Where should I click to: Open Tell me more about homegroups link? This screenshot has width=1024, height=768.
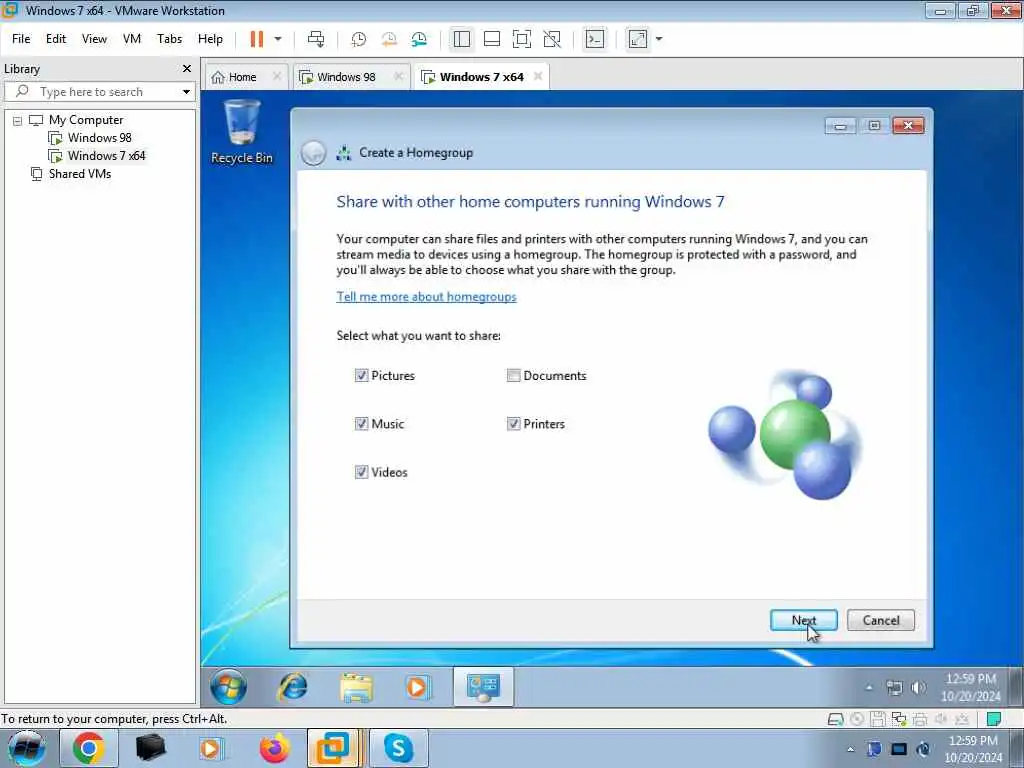(426, 297)
